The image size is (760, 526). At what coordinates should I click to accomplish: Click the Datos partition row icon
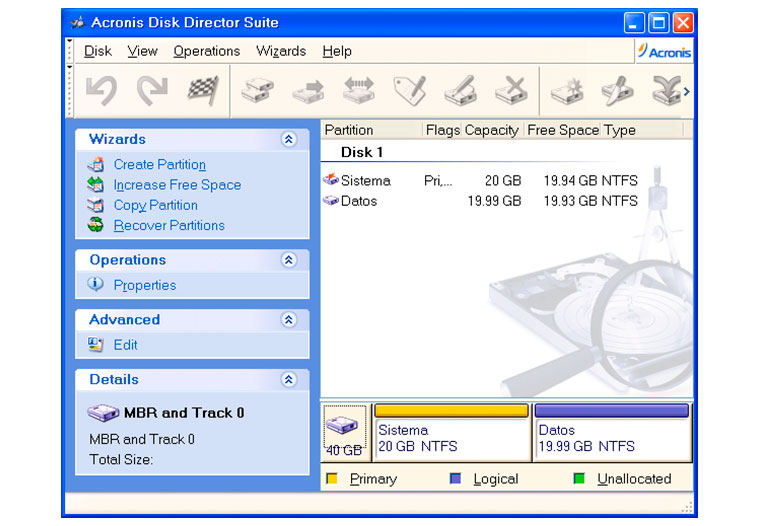331,200
